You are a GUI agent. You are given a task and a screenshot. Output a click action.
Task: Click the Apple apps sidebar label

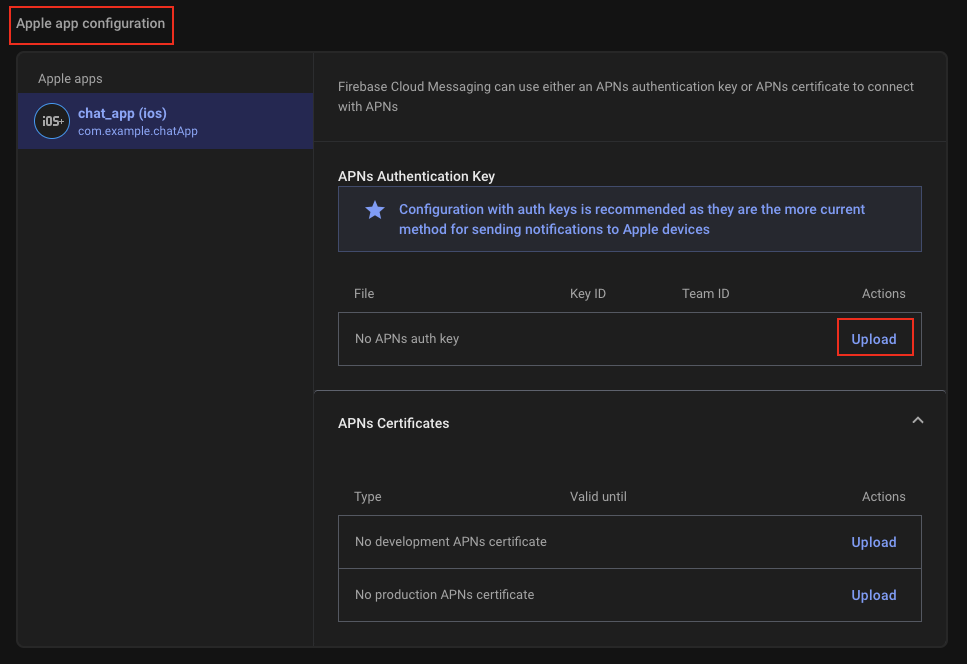(70, 79)
